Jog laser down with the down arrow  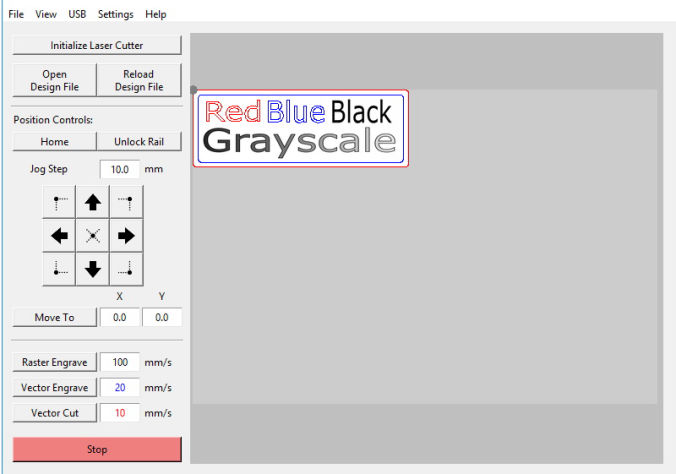[93, 269]
